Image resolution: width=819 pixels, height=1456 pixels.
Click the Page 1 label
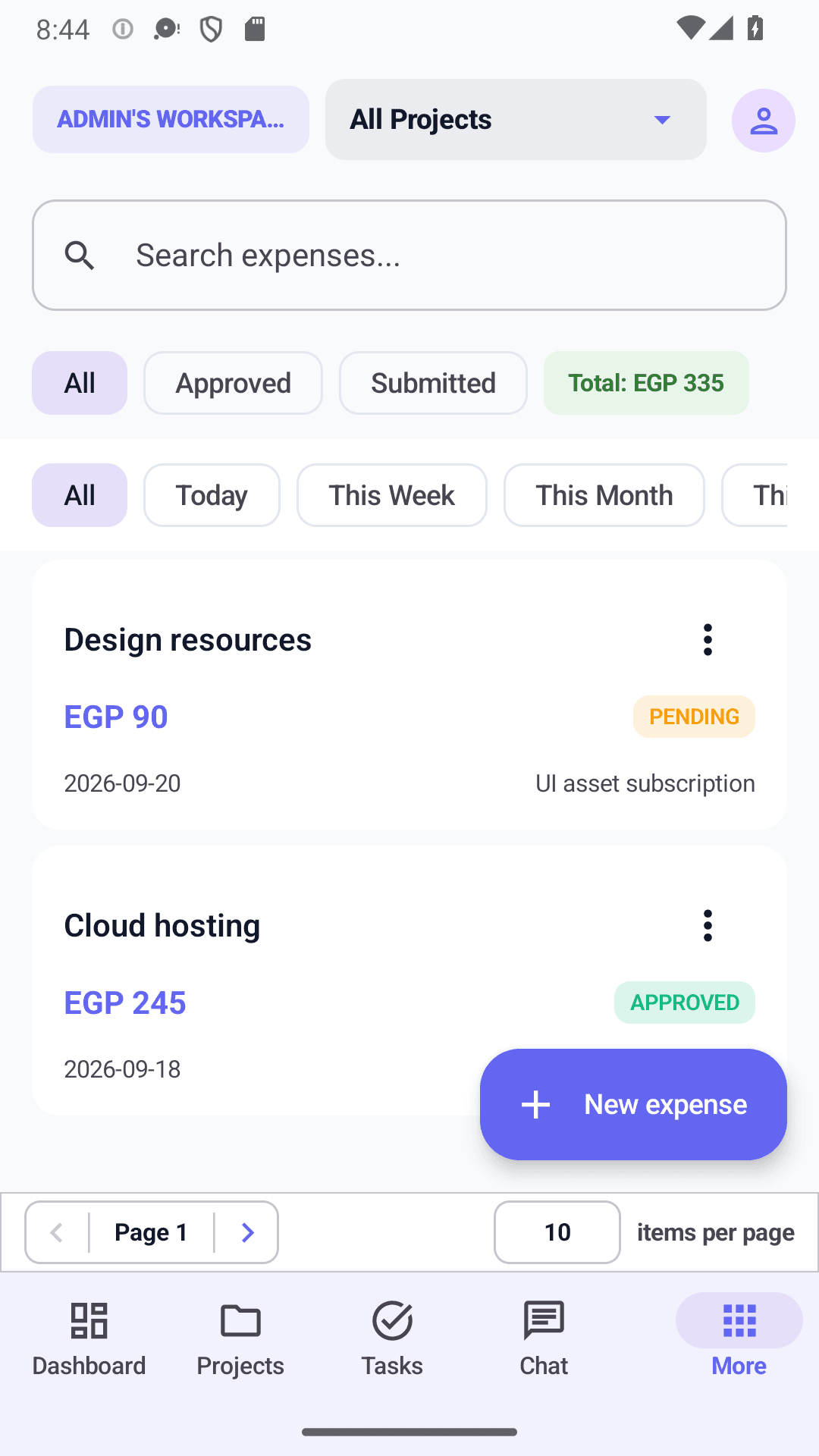point(152,1232)
